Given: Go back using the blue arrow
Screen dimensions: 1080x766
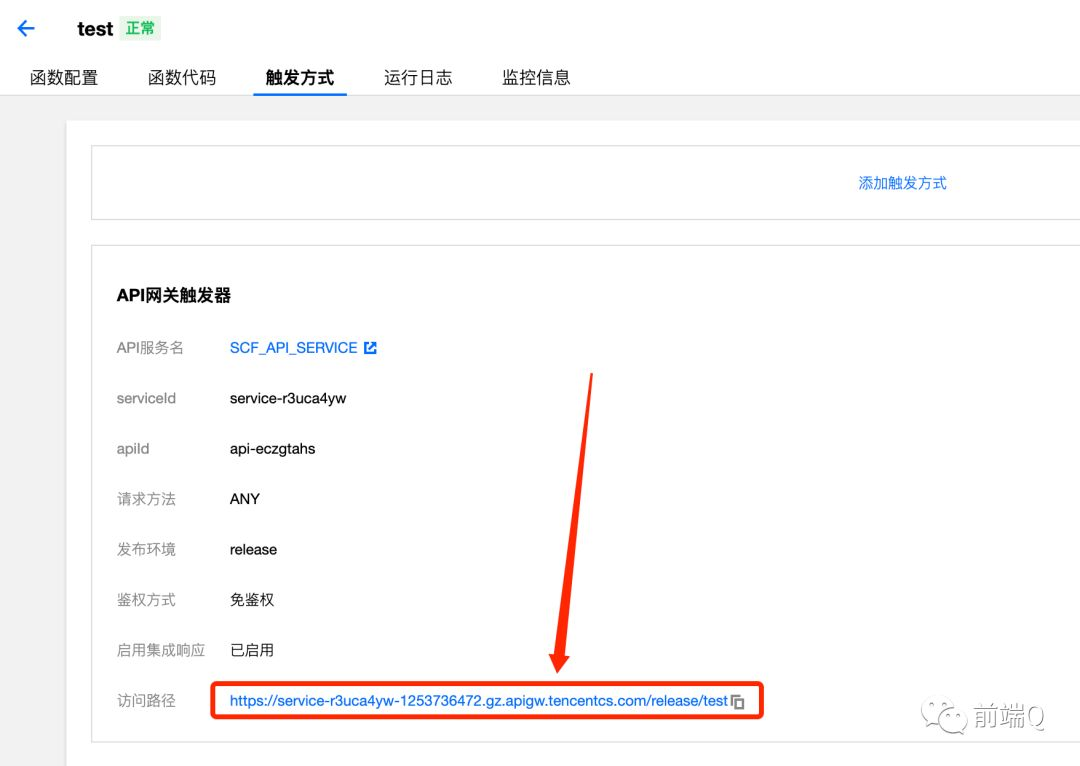Looking at the screenshot, I should pos(26,28).
